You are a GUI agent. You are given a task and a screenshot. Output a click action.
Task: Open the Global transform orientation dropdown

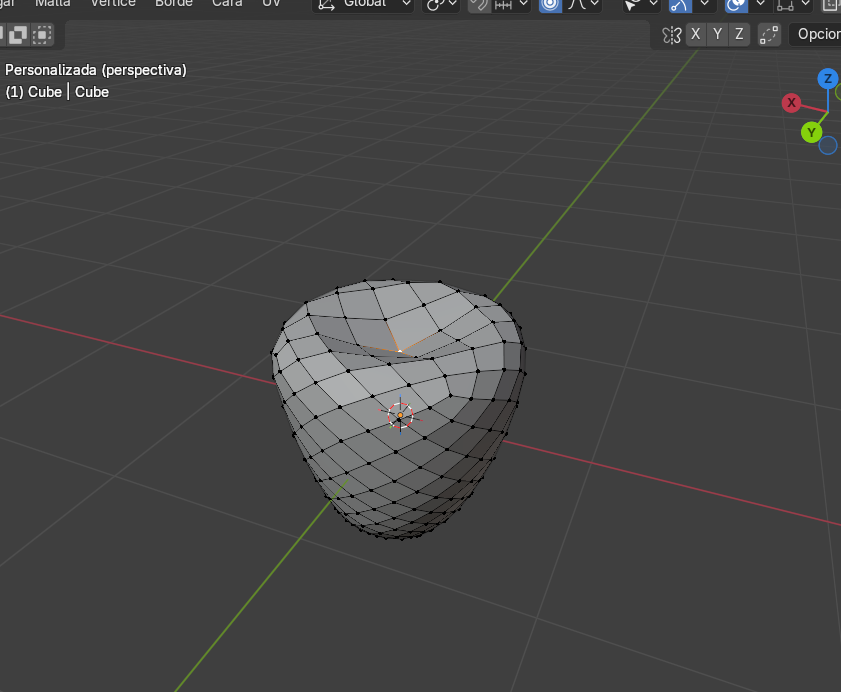click(364, 3)
